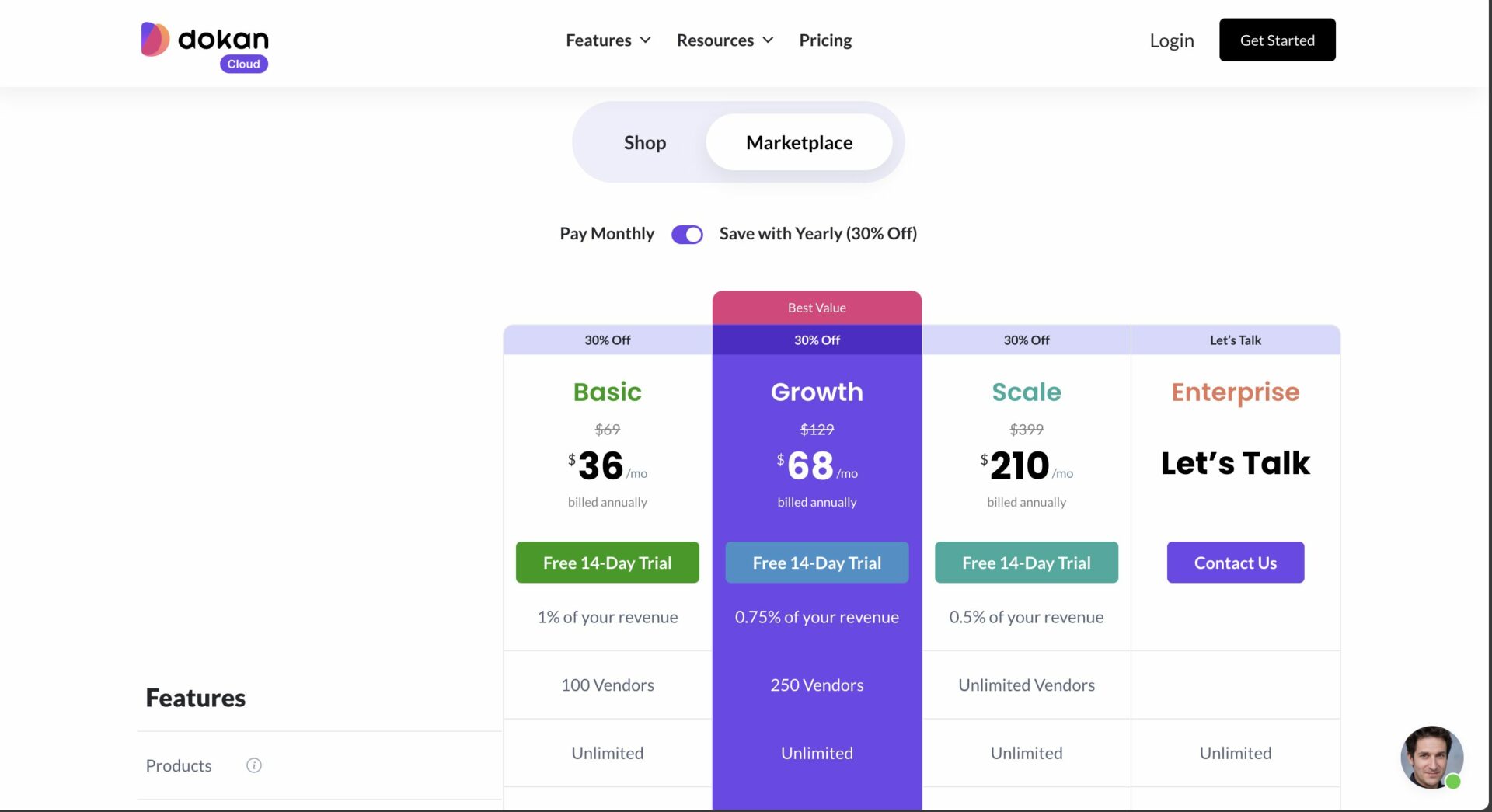Image resolution: width=1492 pixels, height=812 pixels.
Task: Click the Best Value banner
Action: (817, 308)
